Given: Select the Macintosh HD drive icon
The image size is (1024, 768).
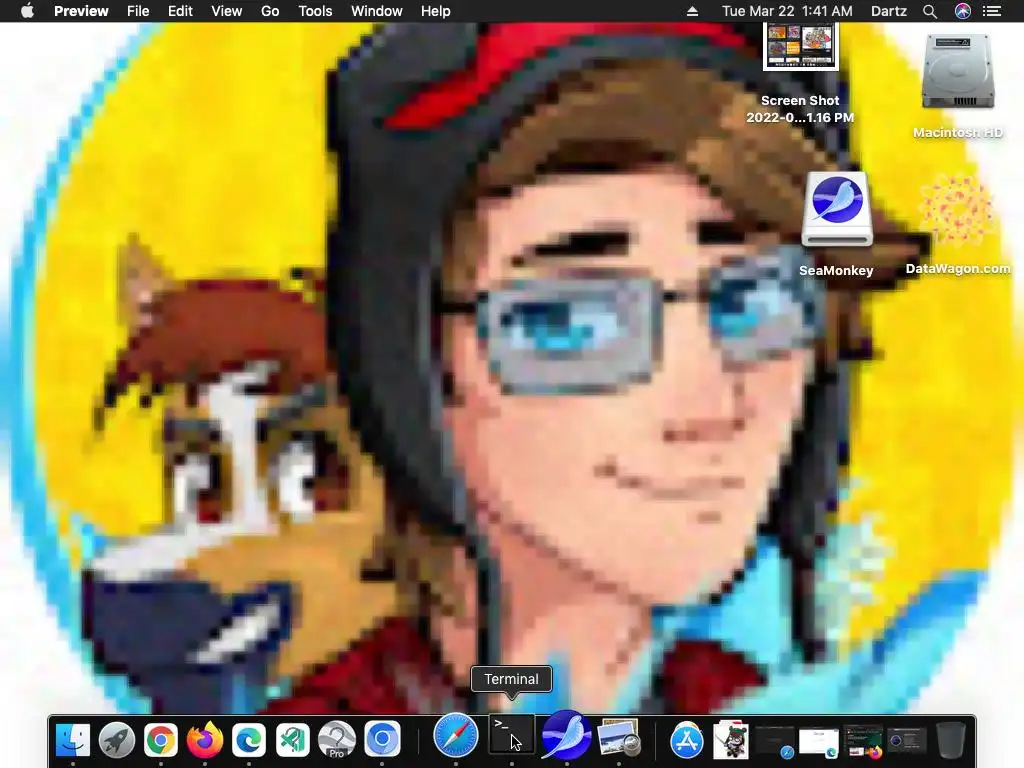Looking at the screenshot, I should pyautogui.click(x=958, y=72).
